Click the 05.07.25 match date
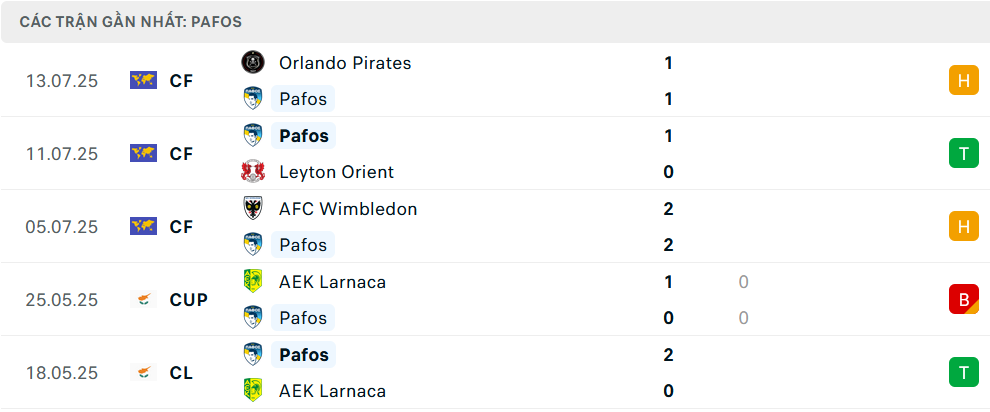 point(62,227)
